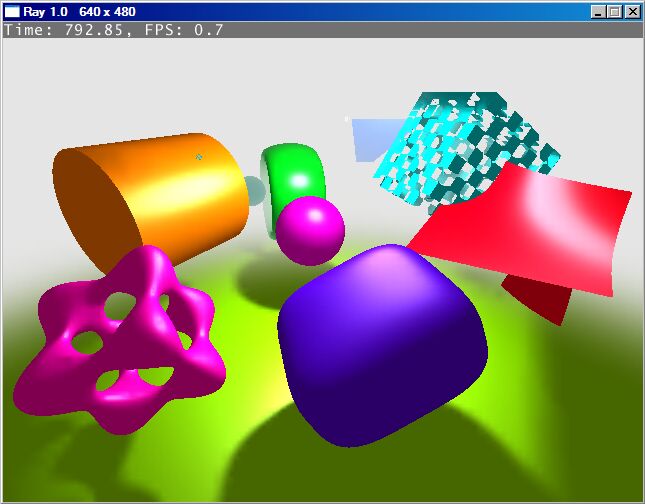Close the Ray 1.0 window

click(633, 12)
